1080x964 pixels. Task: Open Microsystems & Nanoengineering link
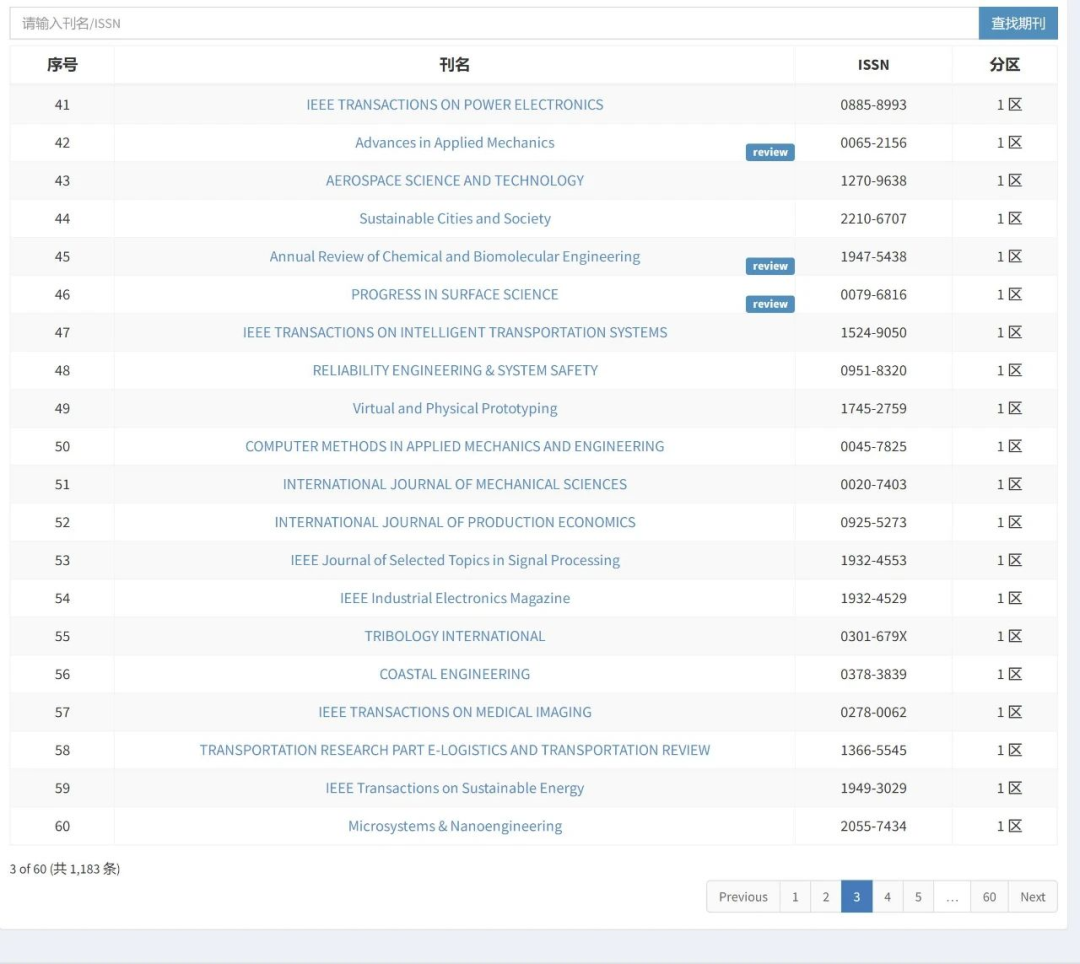[x=455, y=827]
